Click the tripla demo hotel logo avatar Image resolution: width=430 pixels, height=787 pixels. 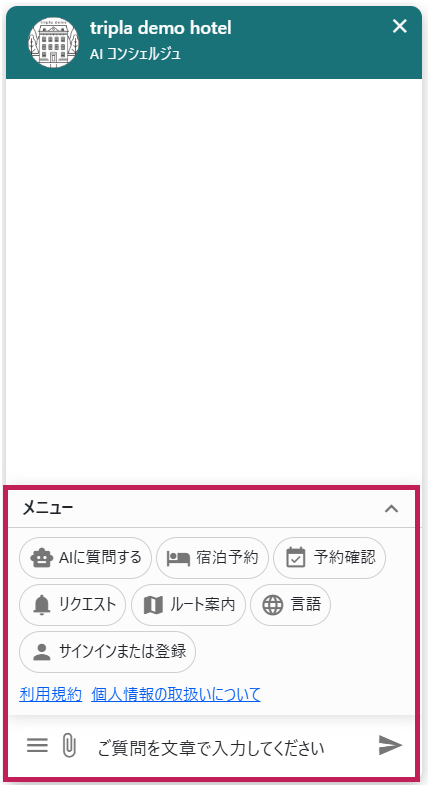pyautogui.click(x=54, y=42)
